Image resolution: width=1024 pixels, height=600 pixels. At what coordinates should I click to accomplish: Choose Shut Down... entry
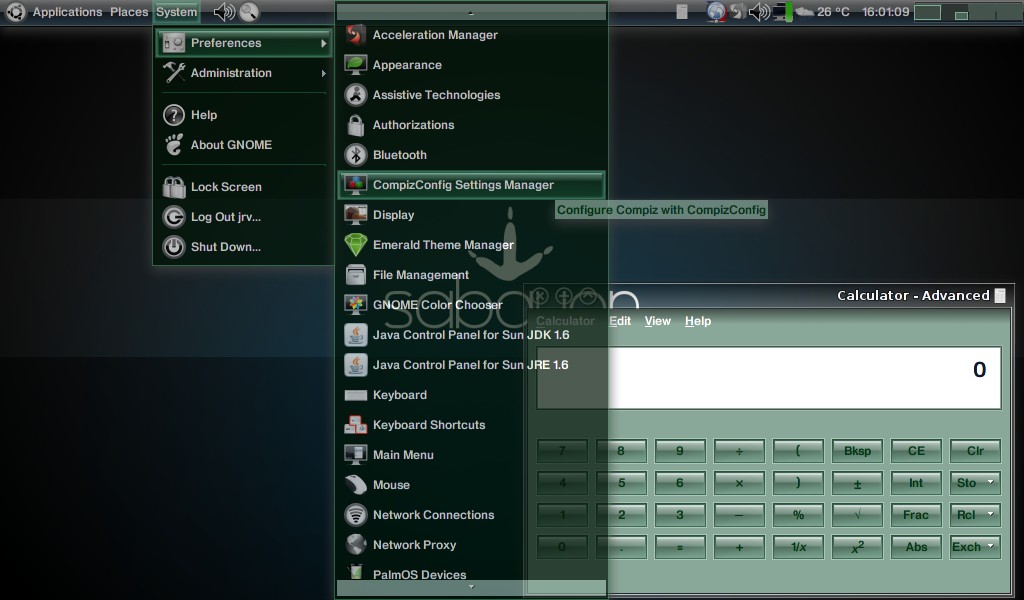(244, 247)
